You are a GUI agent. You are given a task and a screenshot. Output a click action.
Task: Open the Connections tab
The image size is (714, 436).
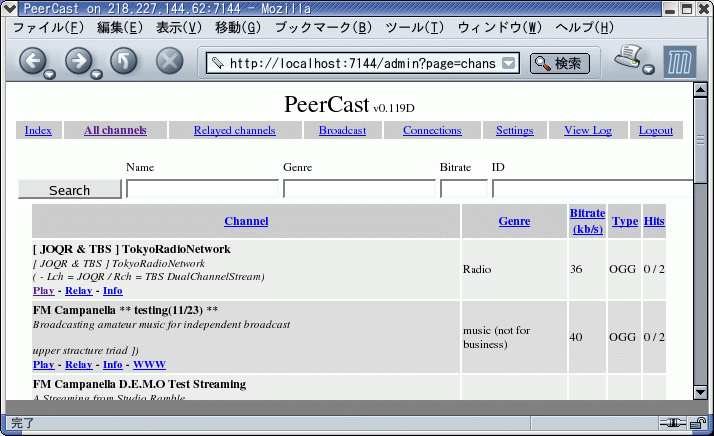(432, 130)
